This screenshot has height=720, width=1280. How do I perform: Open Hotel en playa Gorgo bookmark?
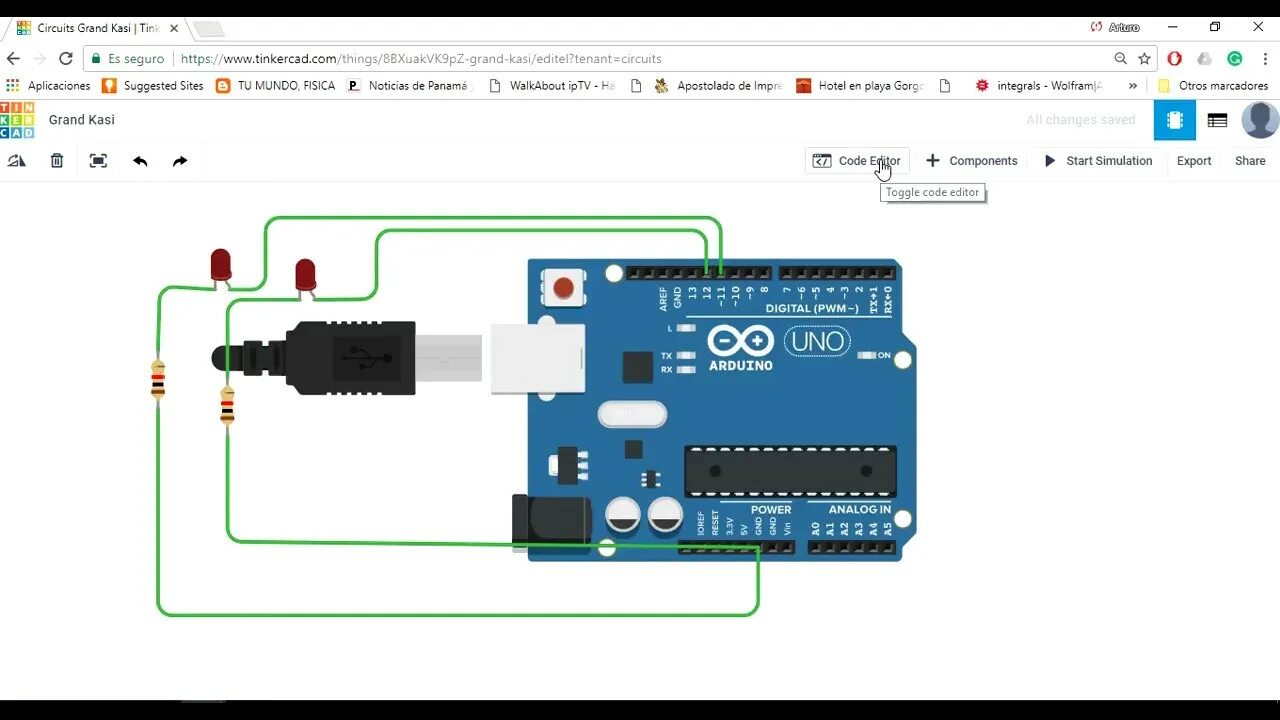pos(860,86)
